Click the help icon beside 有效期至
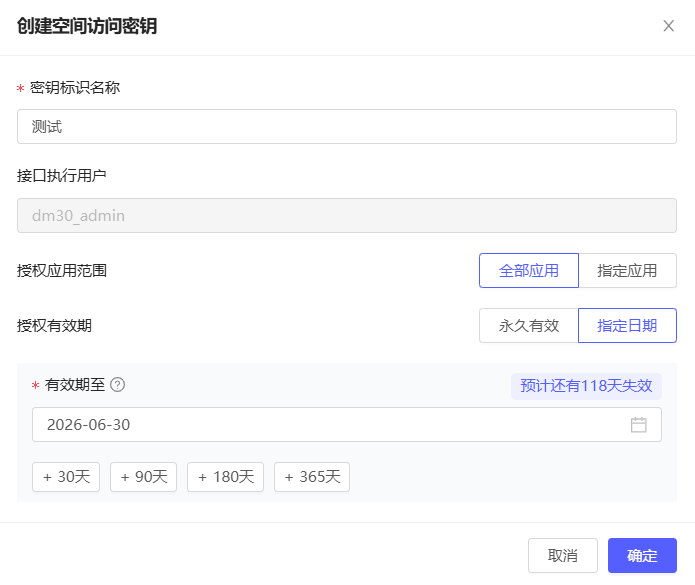Viewport: 695px width, 585px height. point(118,385)
